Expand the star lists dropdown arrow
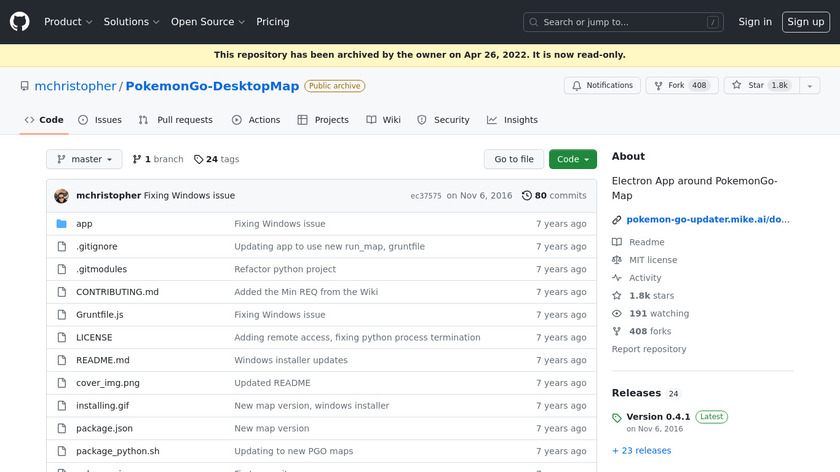Screen dimensions: 840x472 pos(807,86)
